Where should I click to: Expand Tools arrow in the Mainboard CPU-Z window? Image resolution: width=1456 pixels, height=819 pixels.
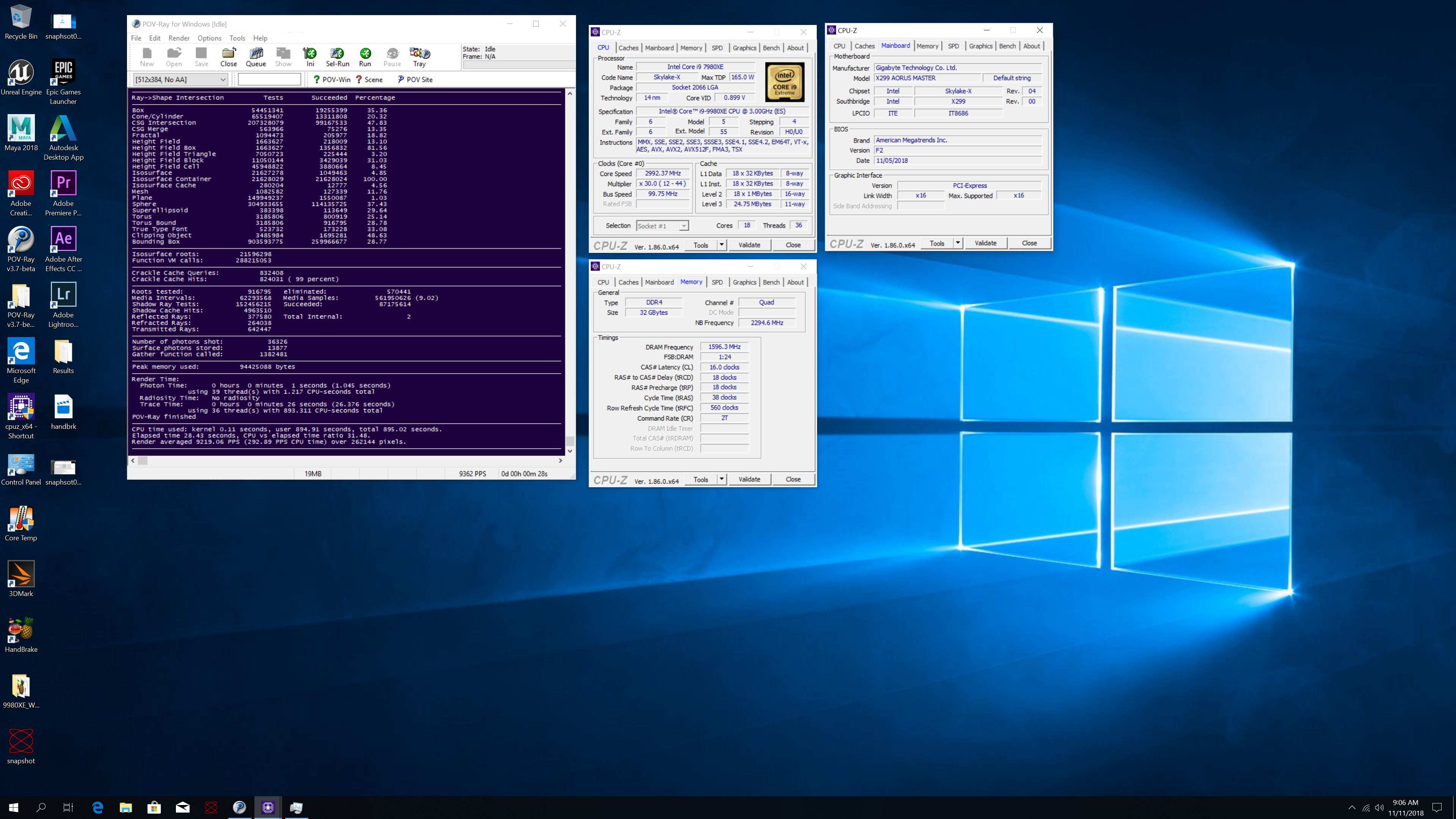[x=957, y=243]
